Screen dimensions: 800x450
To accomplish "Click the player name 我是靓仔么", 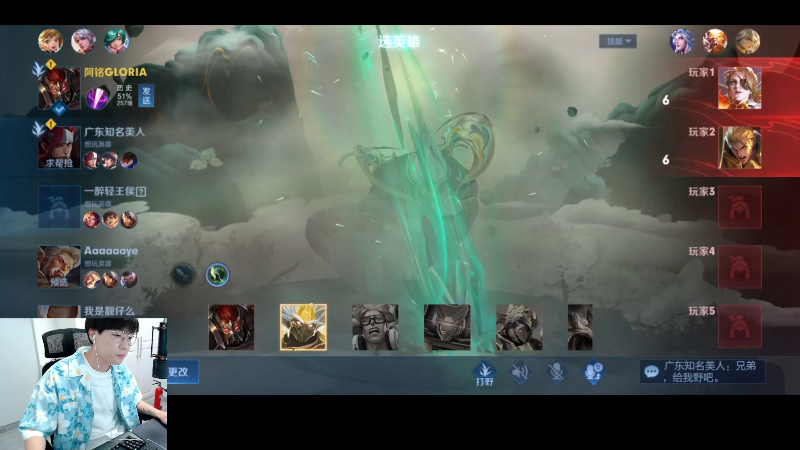I will (109, 311).
